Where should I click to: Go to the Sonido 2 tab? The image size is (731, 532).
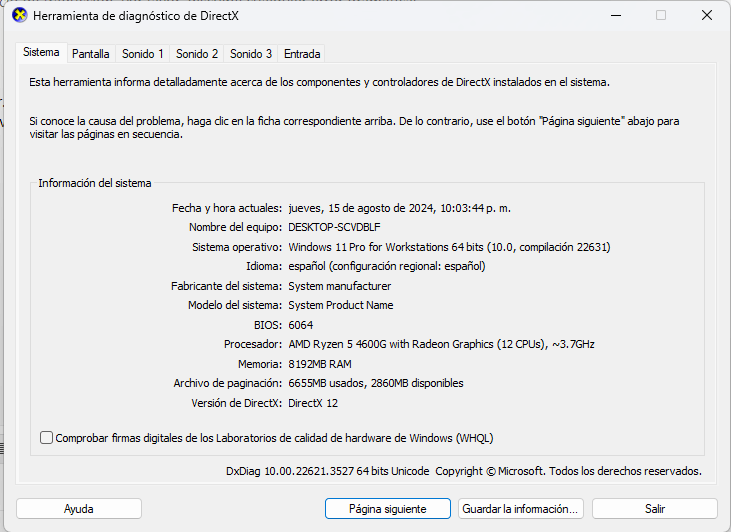click(x=197, y=54)
